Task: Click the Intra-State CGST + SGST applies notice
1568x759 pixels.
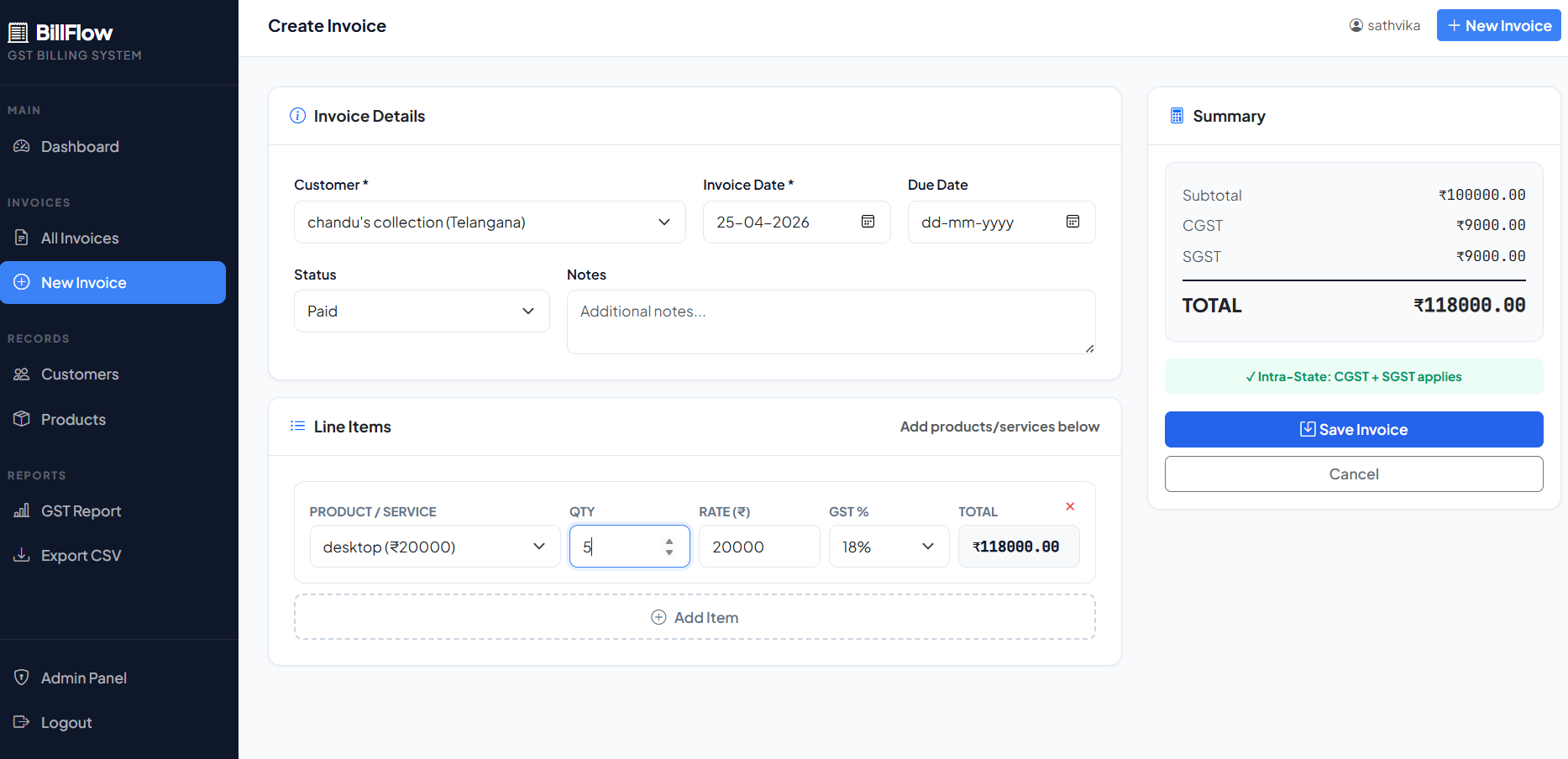Action: [1354, 376]
